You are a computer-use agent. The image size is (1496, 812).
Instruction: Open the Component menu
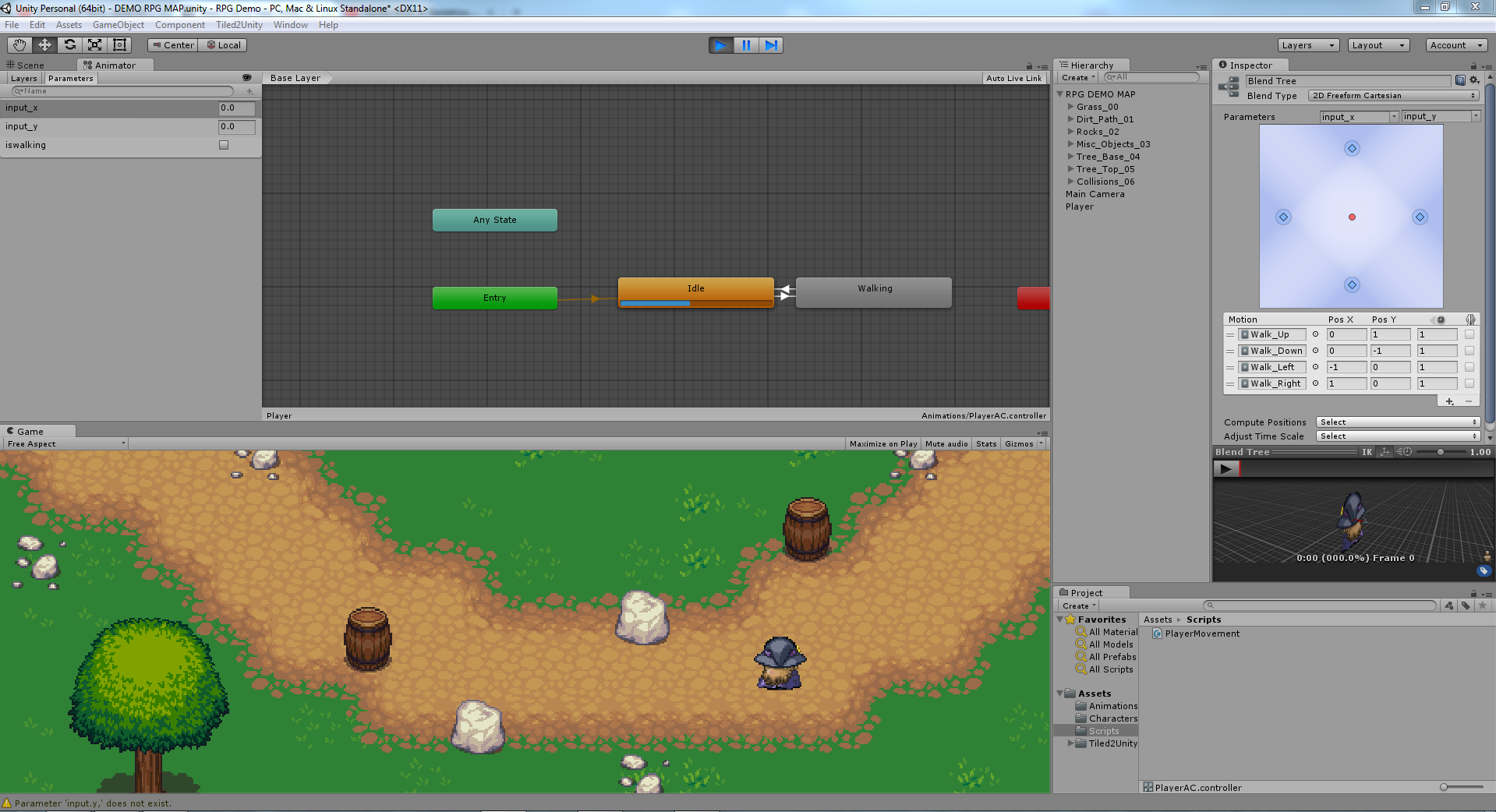pyautogui.click(x=180, y=25)
